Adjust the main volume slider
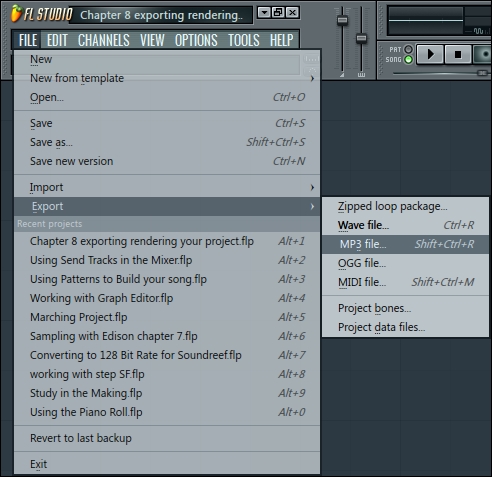The width and height of the screenshot is (492, 477). [342, 21]
